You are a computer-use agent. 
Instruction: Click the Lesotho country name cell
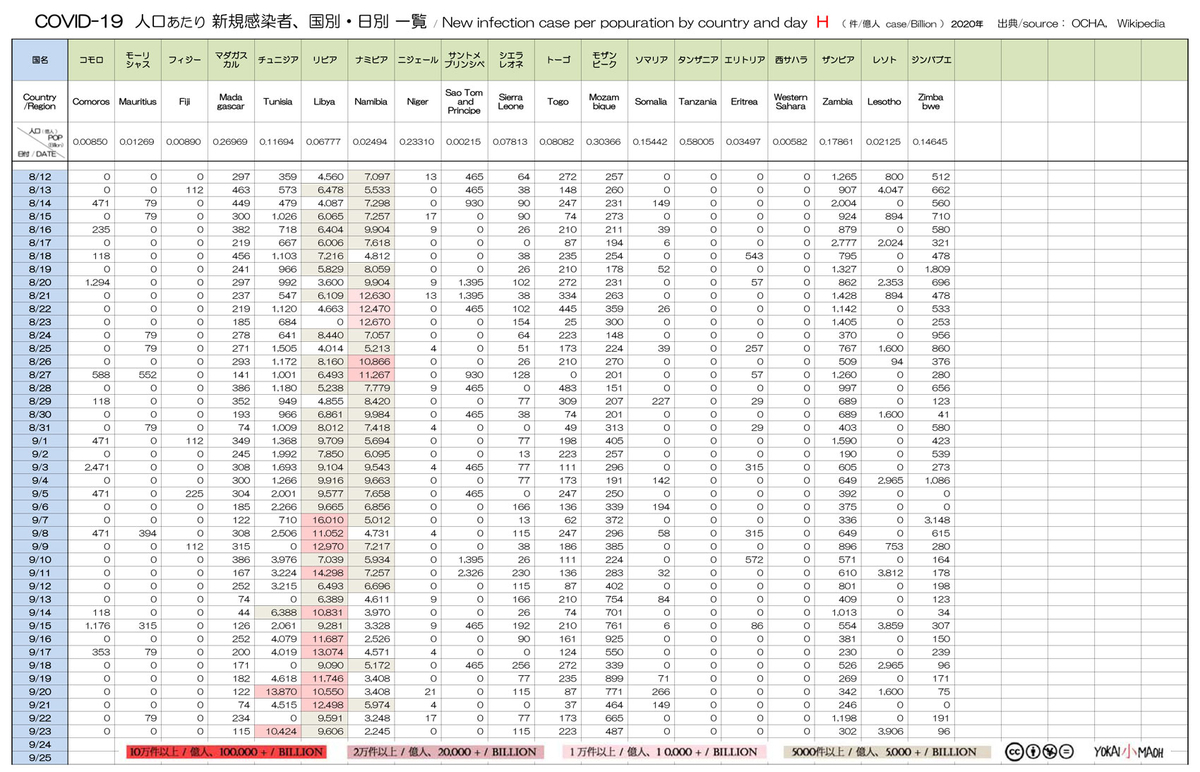[x=883, y=102]
